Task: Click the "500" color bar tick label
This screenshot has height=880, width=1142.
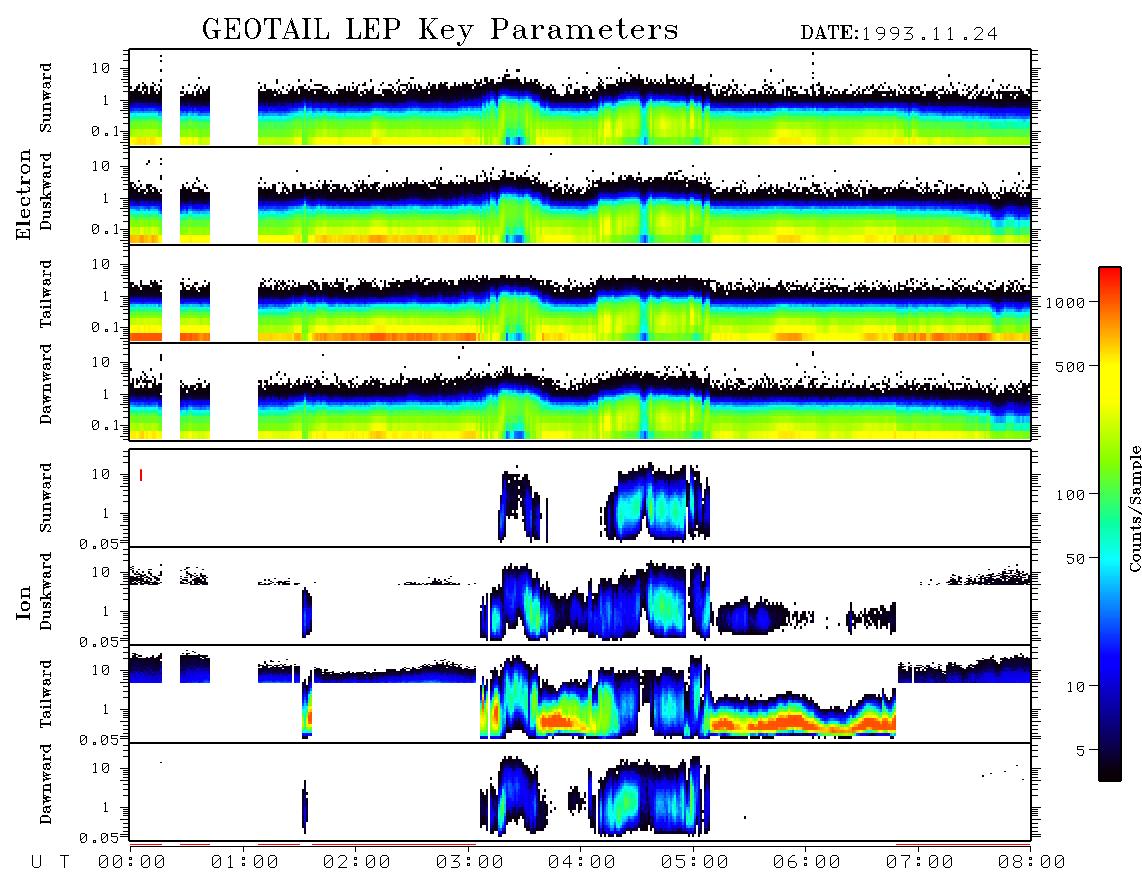Action: click(x=1070, y=367)
